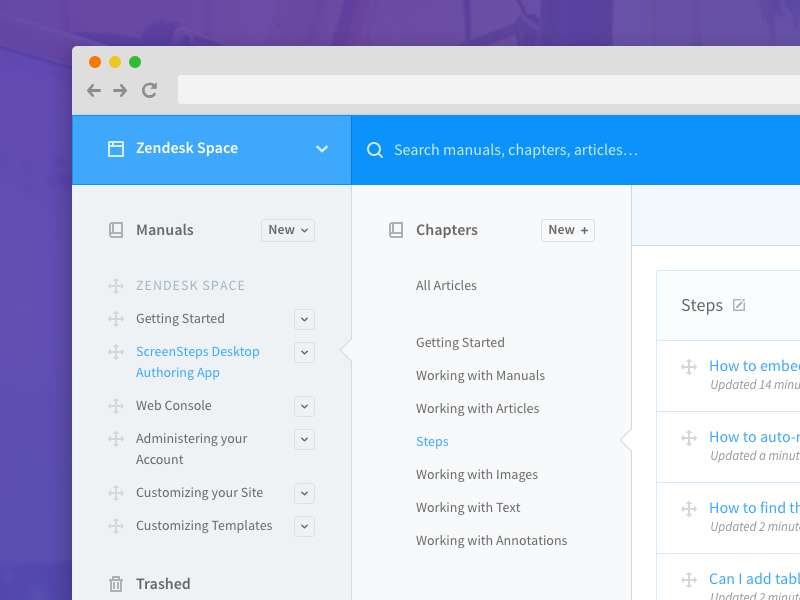Click the Chapters book icon
The height and width of the screenshot is (600, 800).
[x=396, y=230]
